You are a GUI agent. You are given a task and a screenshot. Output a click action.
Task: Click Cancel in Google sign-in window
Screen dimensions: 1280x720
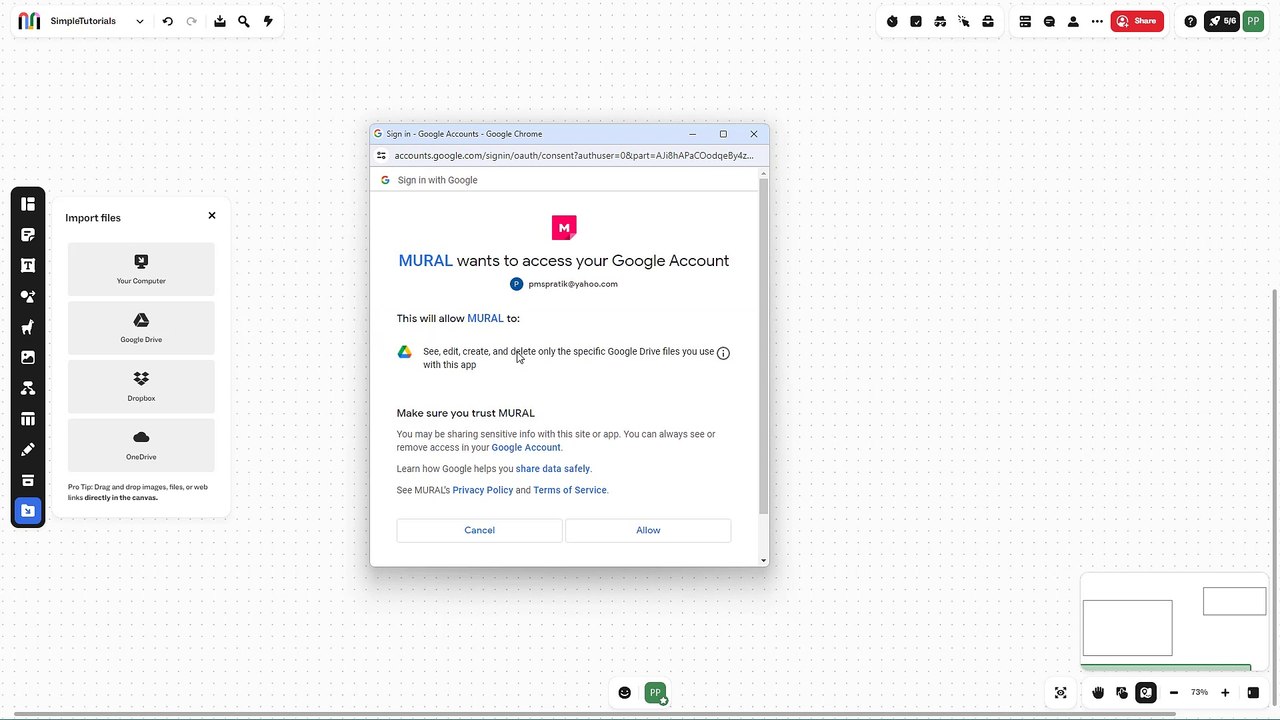click(x=479, y=530)
